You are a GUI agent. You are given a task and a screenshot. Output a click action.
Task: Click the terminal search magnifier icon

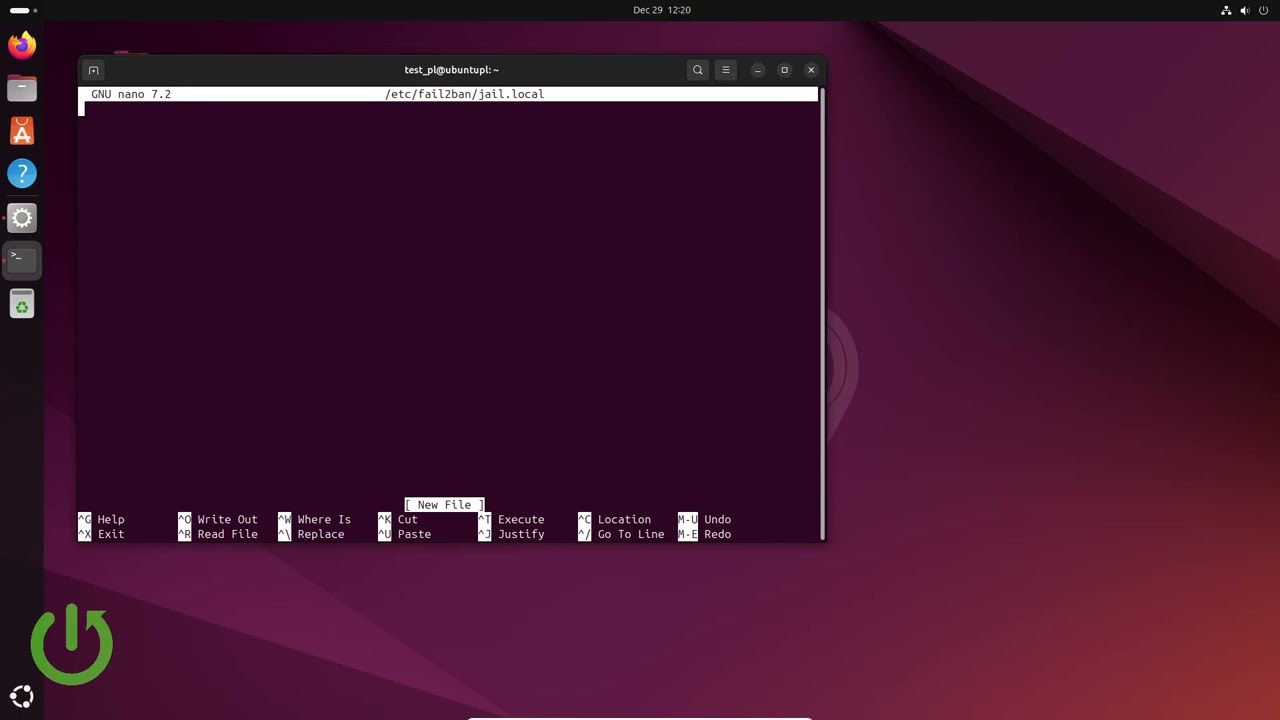[x=698, y=70]
